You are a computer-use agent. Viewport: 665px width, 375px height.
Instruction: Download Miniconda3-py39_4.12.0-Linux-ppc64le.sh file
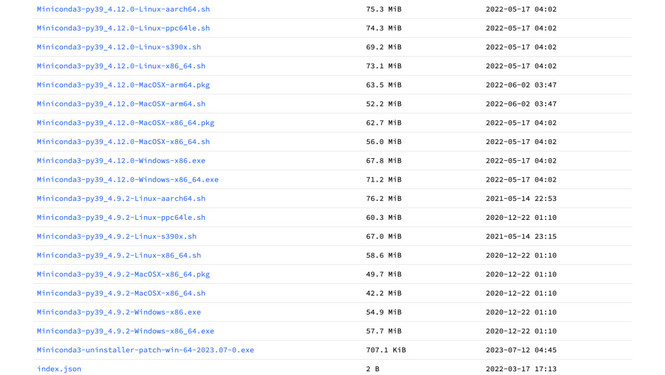(x=123, y=28)
